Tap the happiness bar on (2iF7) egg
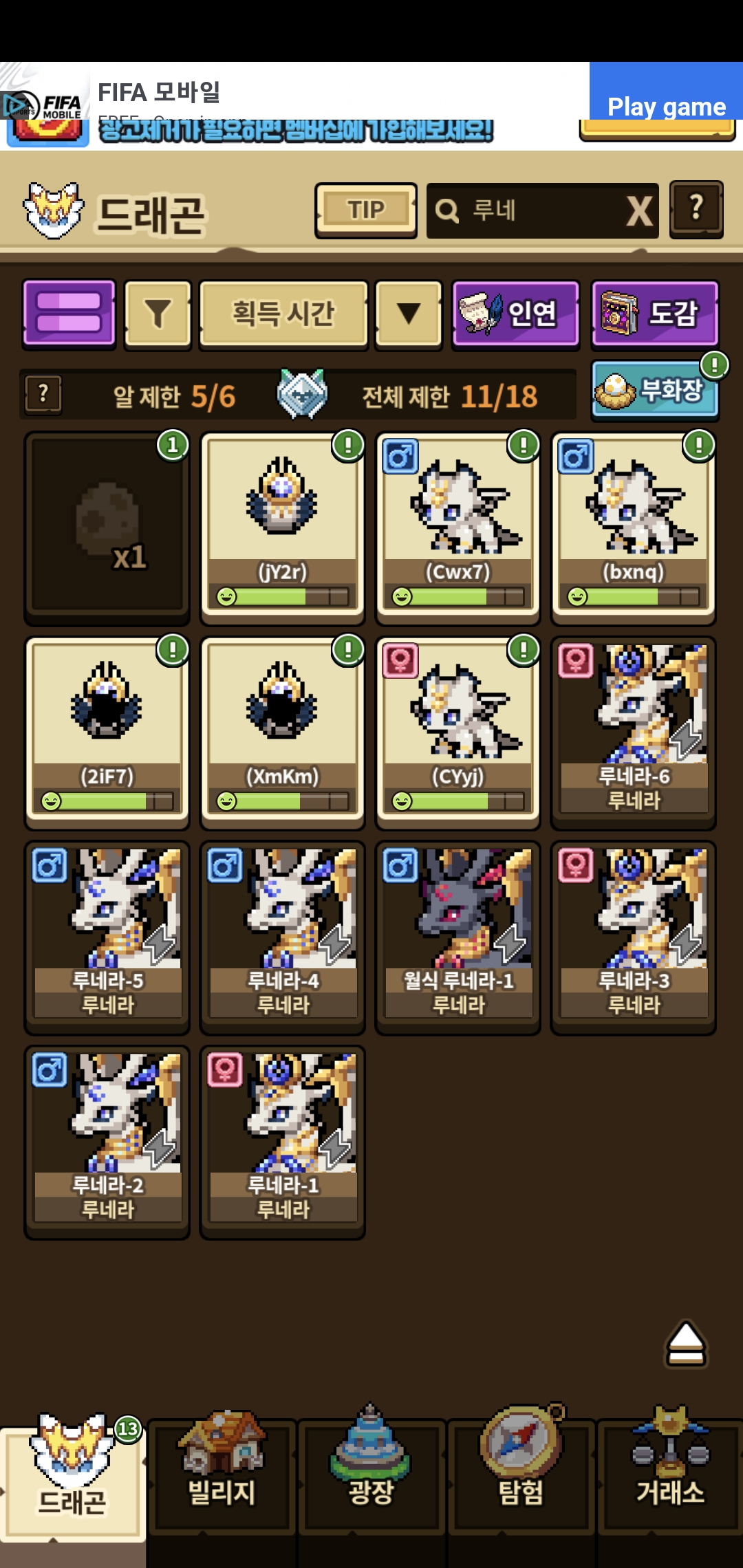743x1568 pixels. [x=107, y=801]
